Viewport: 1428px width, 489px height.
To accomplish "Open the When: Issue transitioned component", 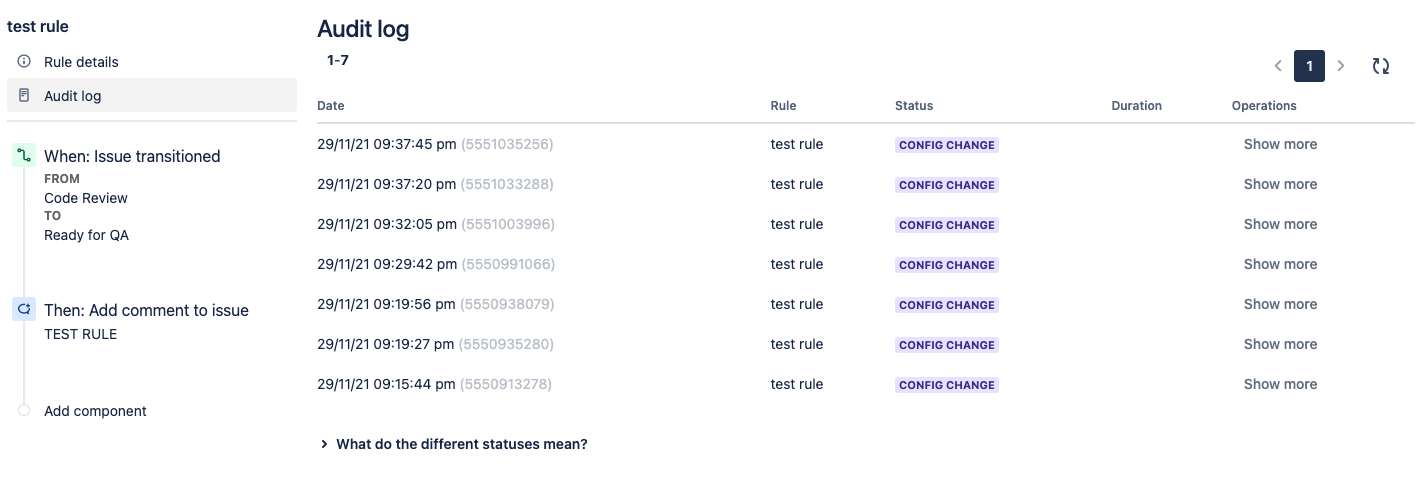I will point(132,156).
